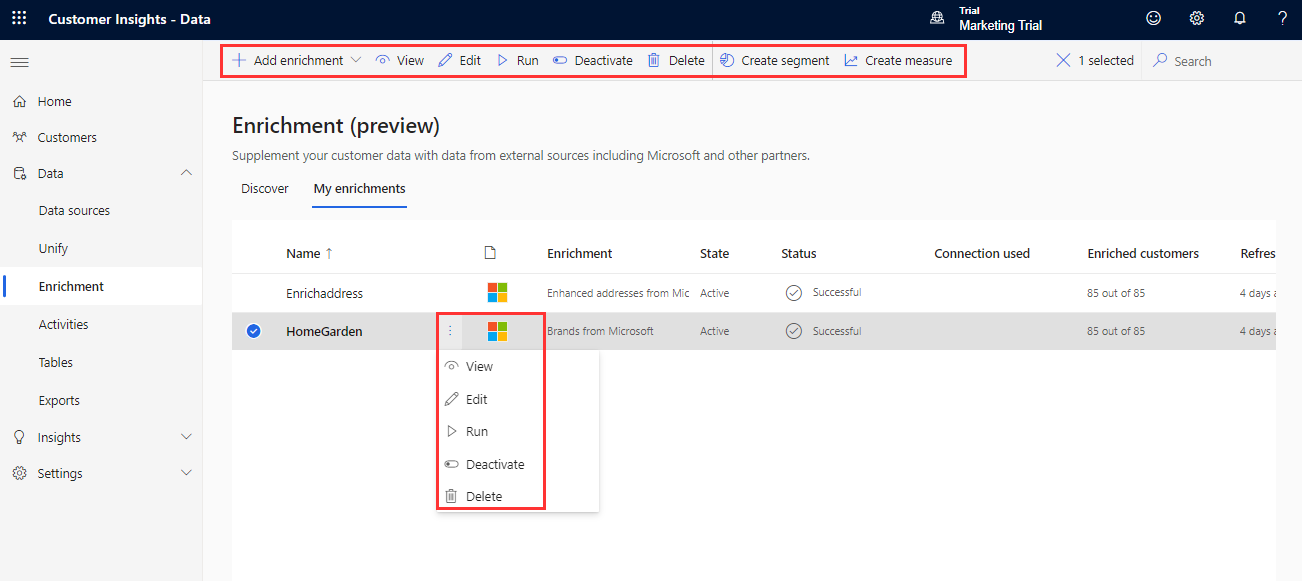The width and height of the screenshot is (1302, 581).
Task: Click Deactivate in the top toolbar
Action: click(593, 61)
